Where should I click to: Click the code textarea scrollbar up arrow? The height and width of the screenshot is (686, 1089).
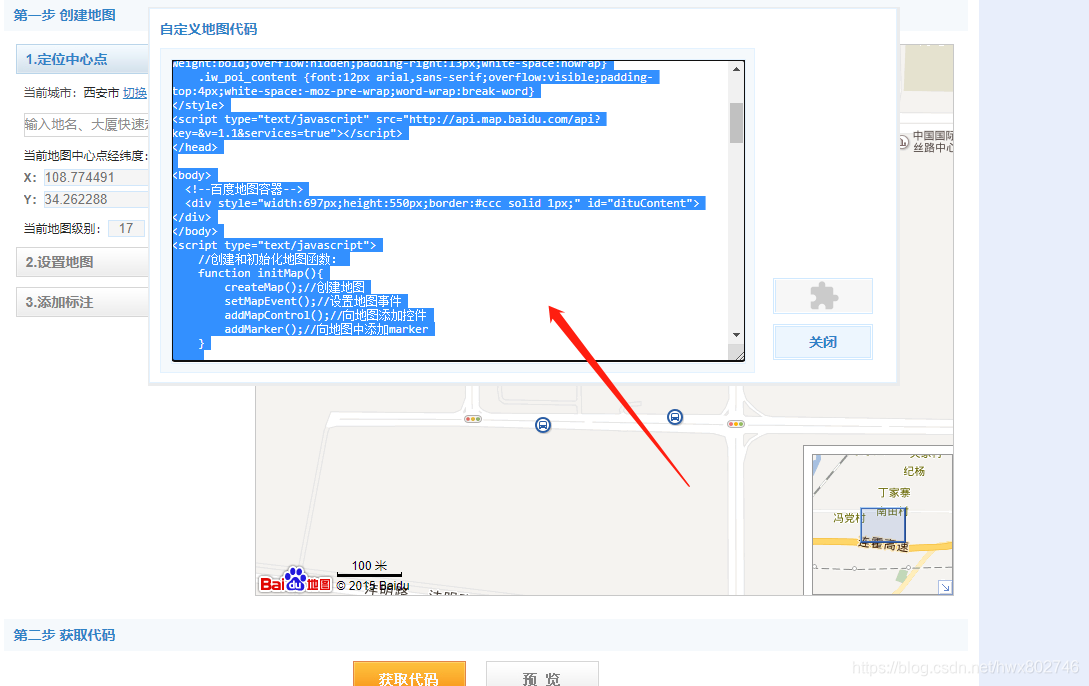click(x=736, y=69)
